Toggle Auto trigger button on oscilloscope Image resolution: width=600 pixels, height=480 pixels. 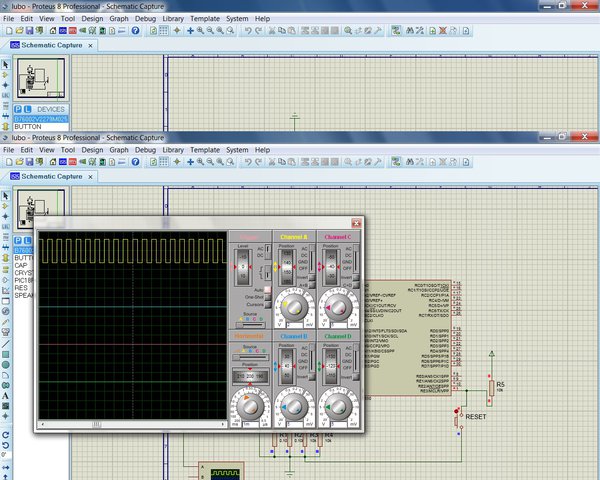click(268, 290)
